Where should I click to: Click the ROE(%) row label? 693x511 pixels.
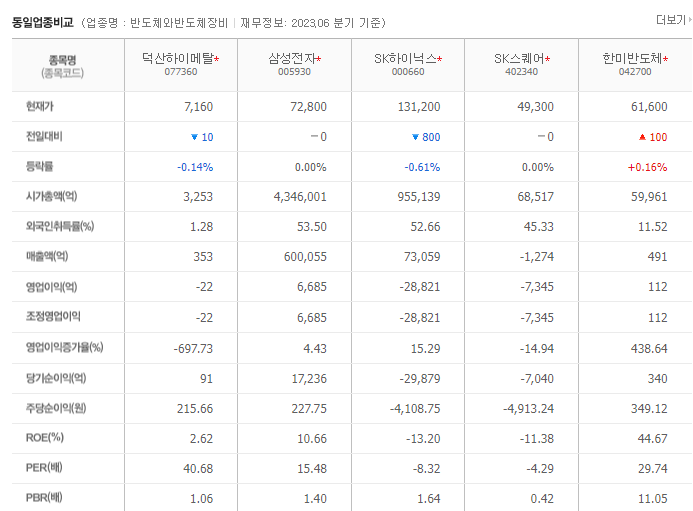tap(45, 438)
